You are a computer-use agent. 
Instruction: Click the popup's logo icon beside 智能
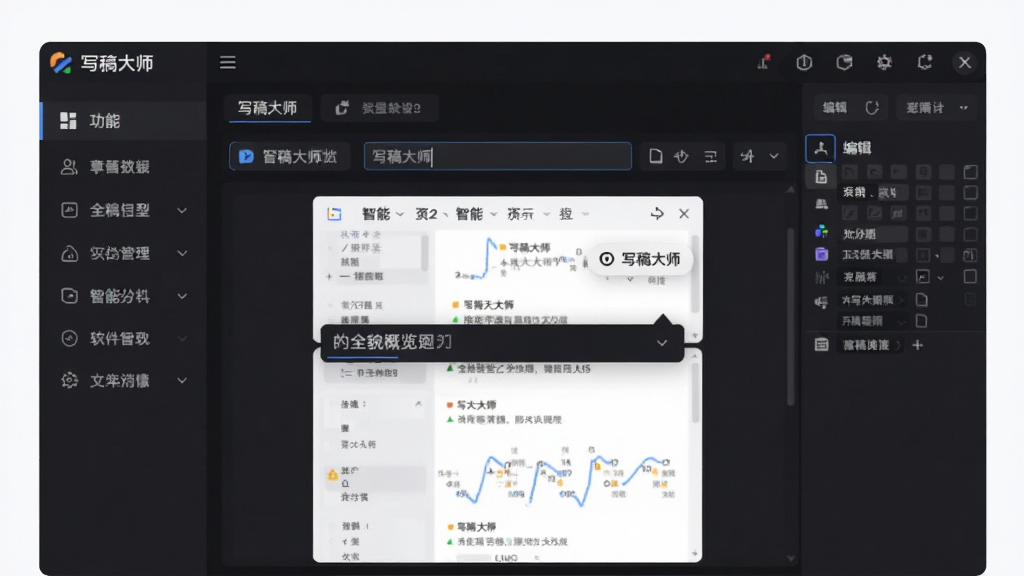point(334,214)
